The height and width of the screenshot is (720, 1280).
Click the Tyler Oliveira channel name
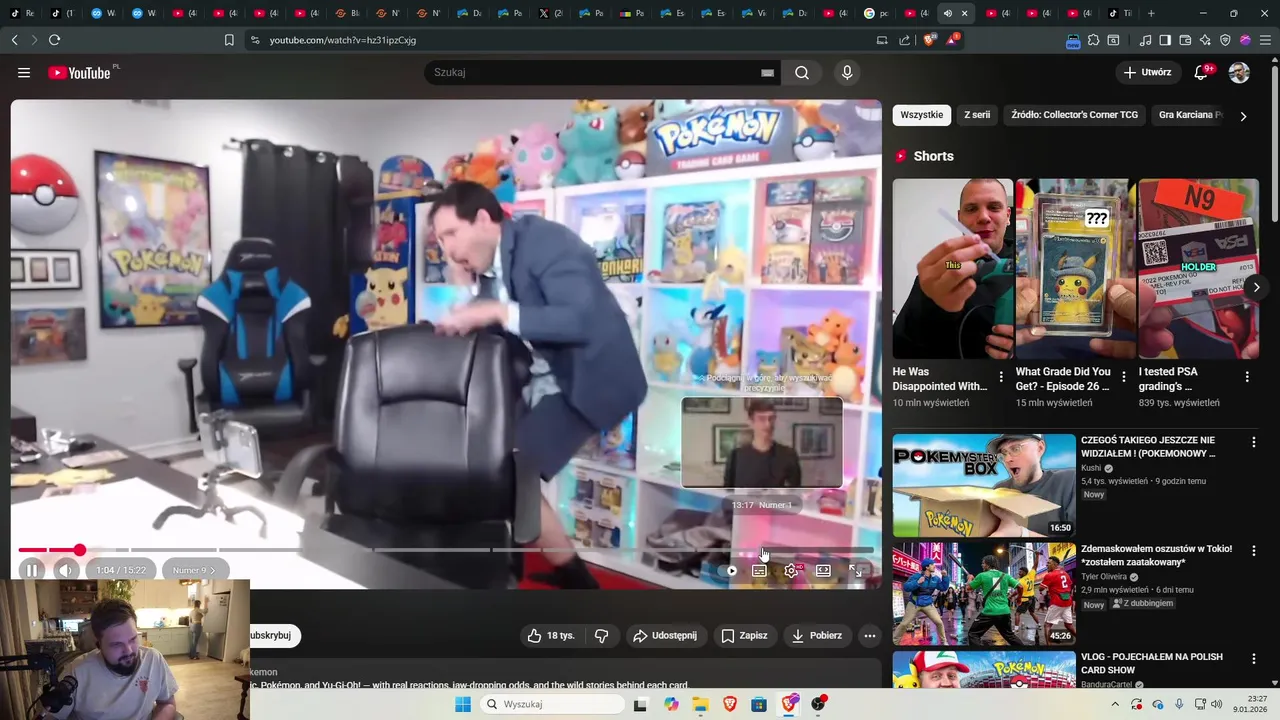pos(1104,577)
